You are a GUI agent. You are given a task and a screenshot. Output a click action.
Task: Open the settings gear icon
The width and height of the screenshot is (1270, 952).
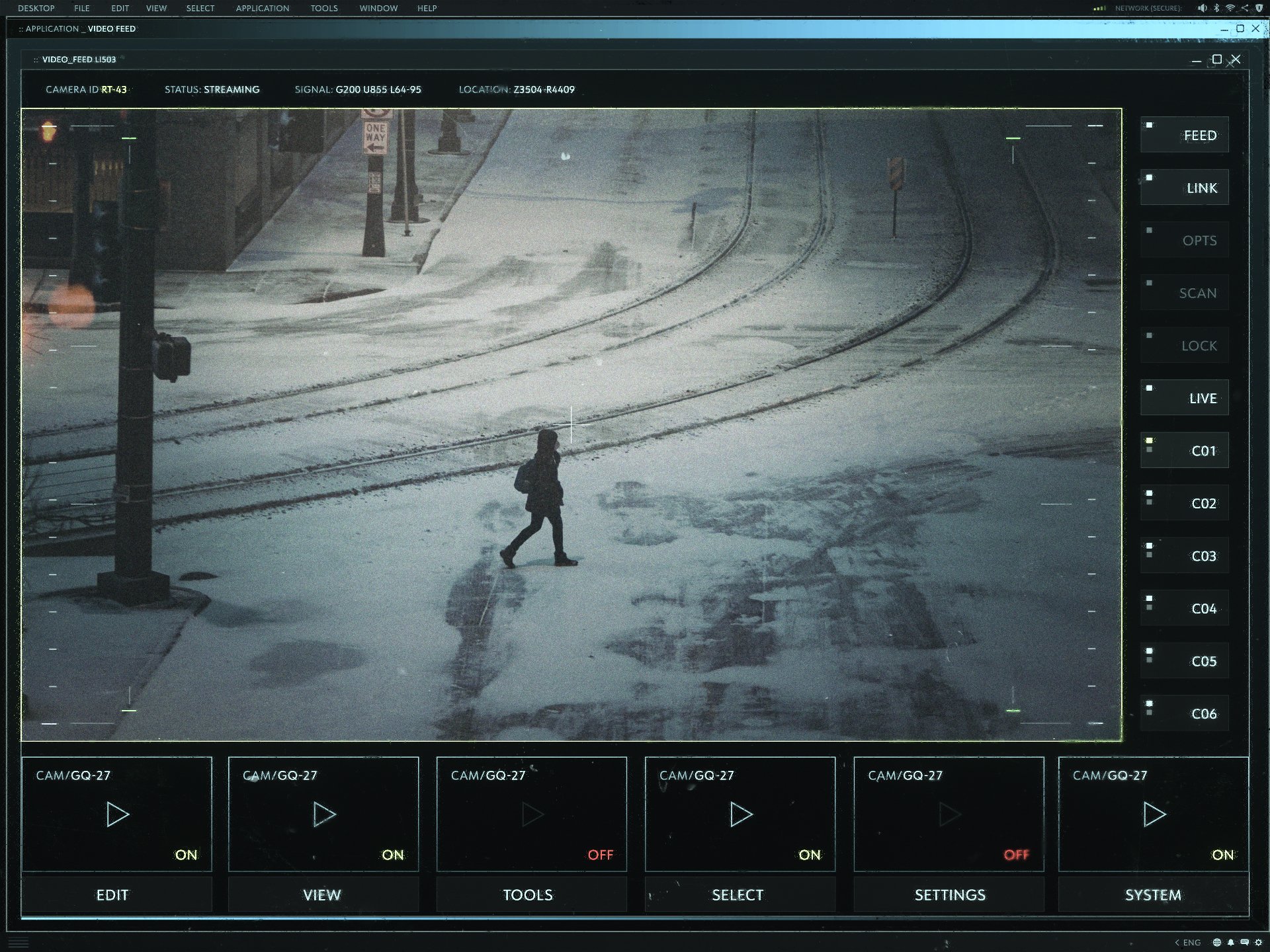[x=1259, y=942]
